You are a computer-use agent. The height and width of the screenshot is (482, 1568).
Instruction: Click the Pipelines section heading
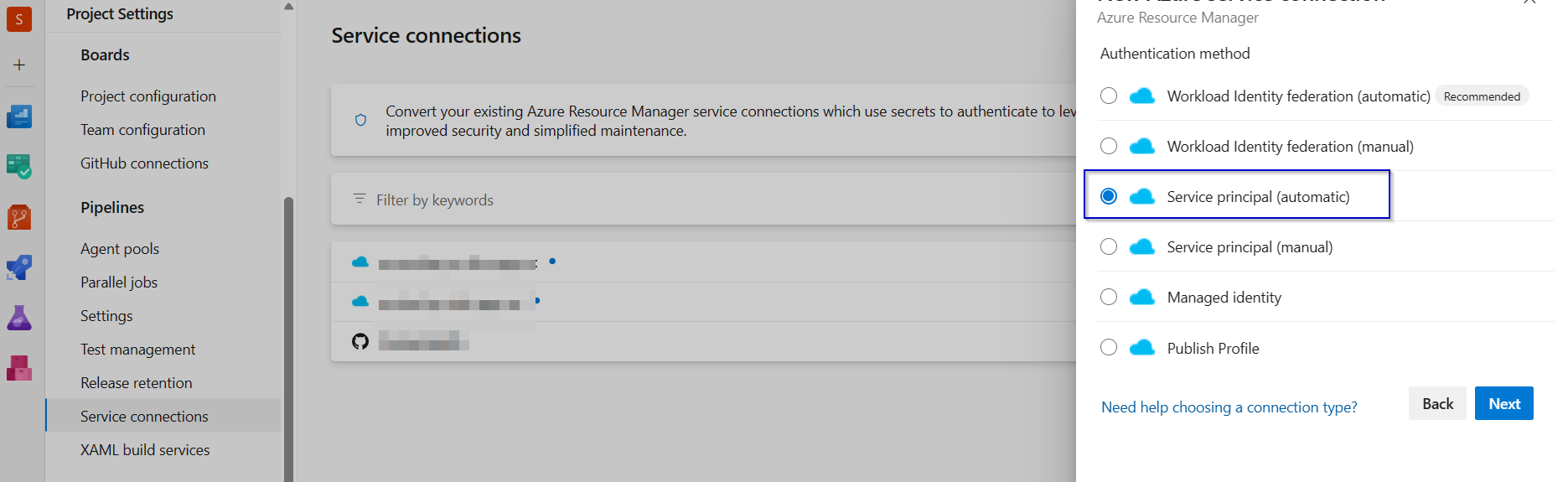click(x=112, y=208)
